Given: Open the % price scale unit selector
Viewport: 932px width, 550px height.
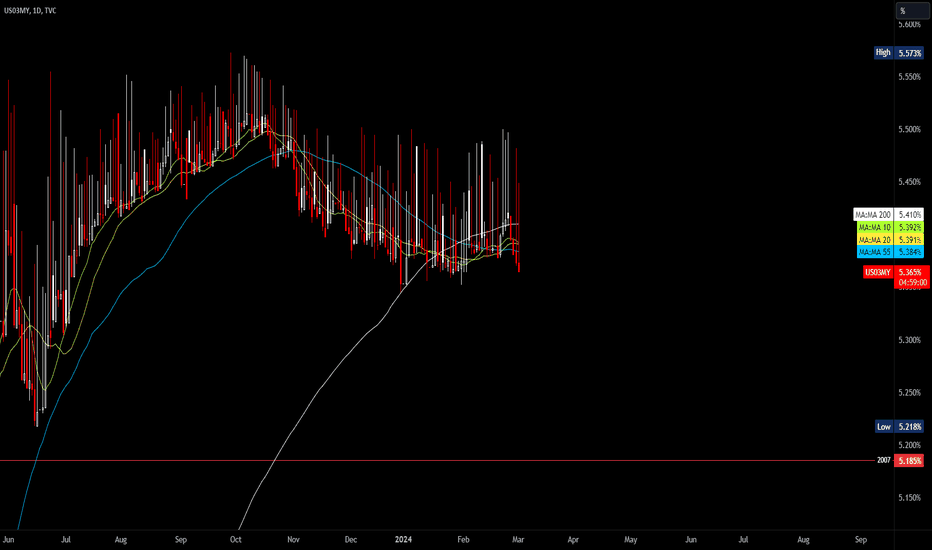Looking at the screenshot, I should pyautogui.click(x=912, y=11).
